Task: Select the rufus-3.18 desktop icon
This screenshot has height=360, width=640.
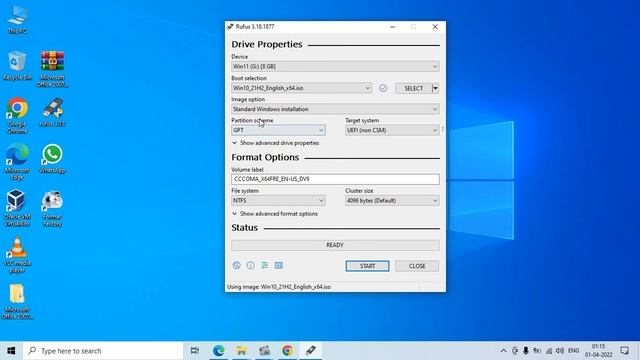Action: click(x=52, y=112)
